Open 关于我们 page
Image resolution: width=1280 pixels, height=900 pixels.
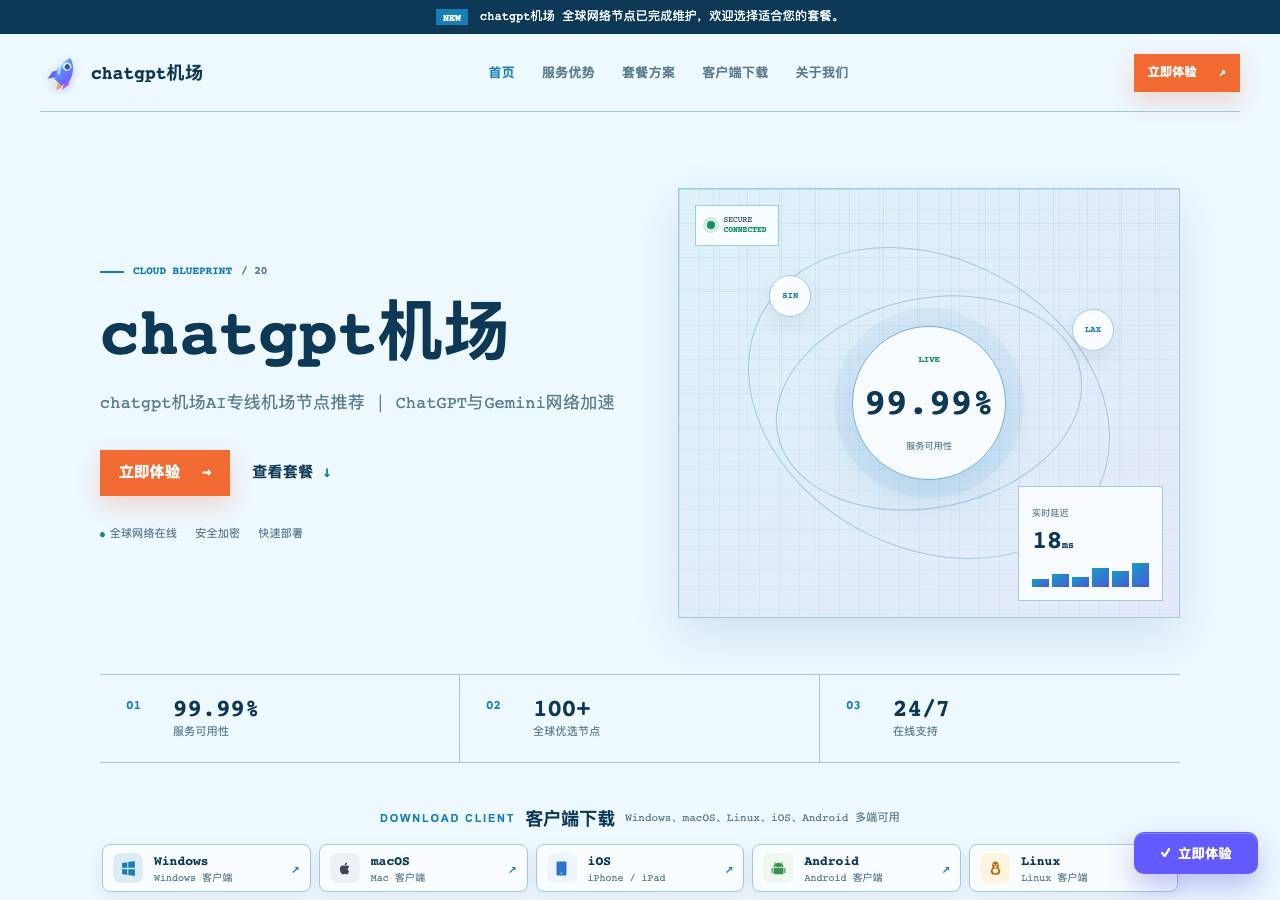pyautogui.click(x=822, y=72)
